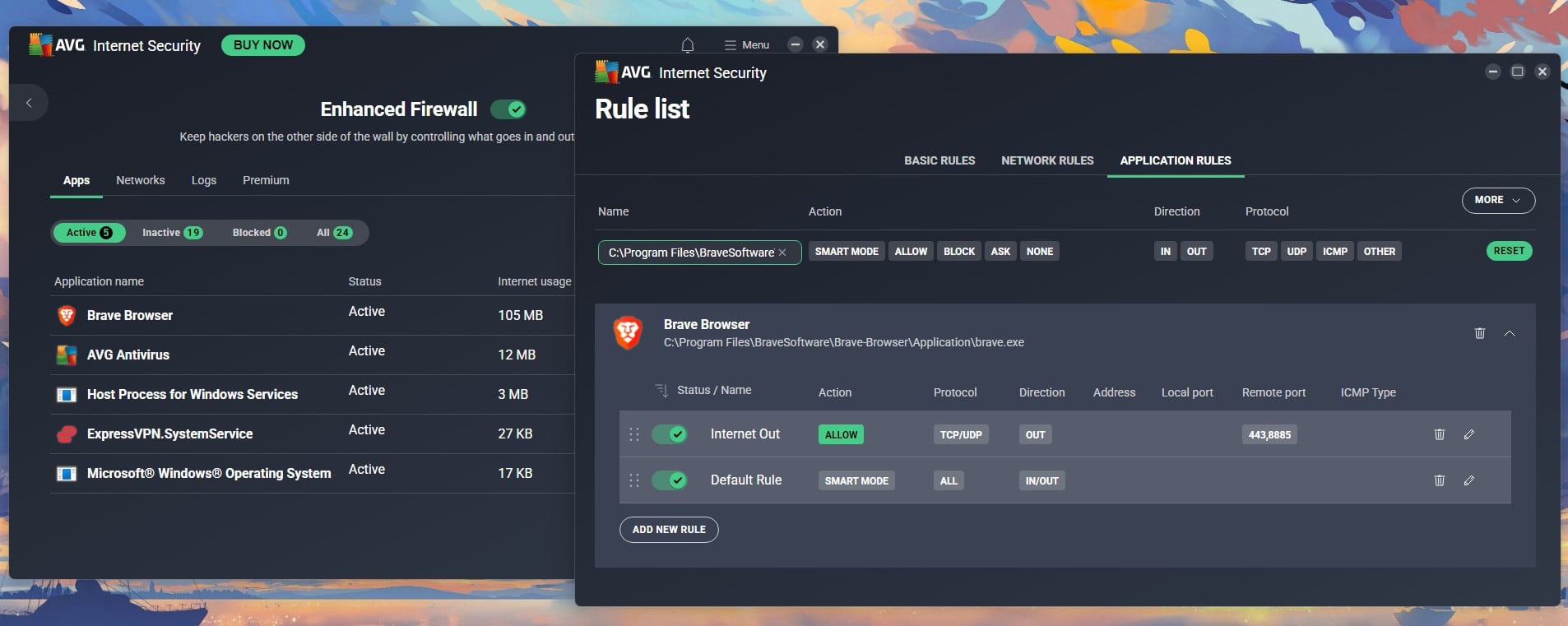This screenshot has width=1568, height=626.
Task: Switch to the NETWORK RULES tab
Action: [1047, 160]
